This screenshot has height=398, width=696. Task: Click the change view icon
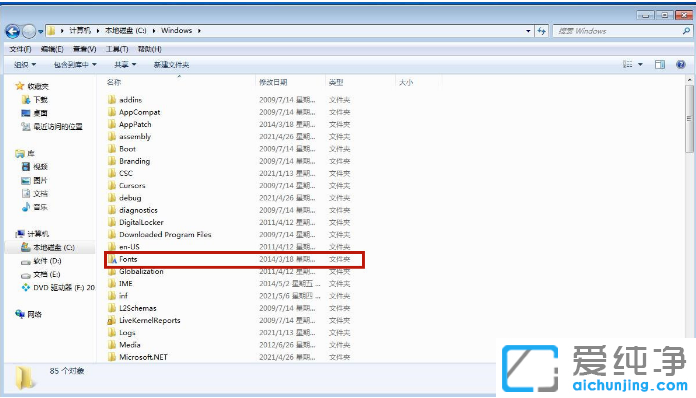pyautogui.click(x=628, y=64)
